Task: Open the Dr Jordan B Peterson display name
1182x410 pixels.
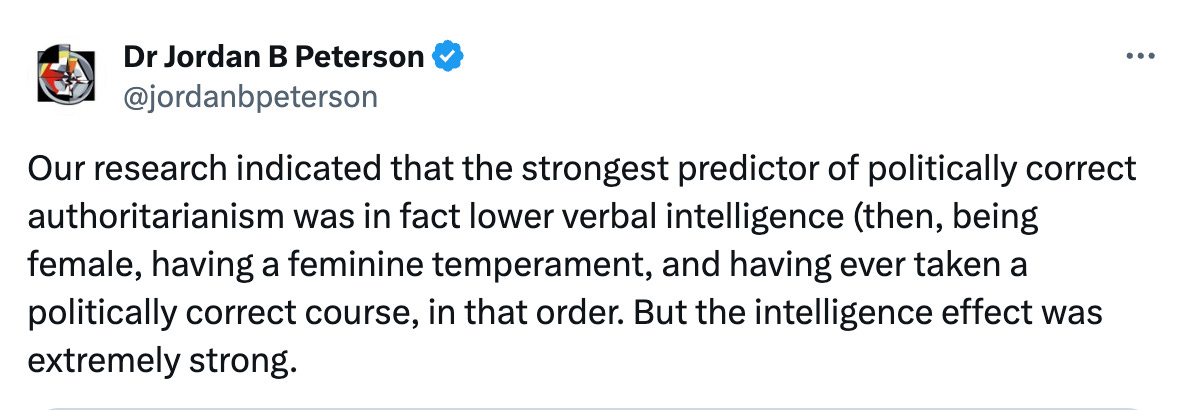Action: (273, 58)
